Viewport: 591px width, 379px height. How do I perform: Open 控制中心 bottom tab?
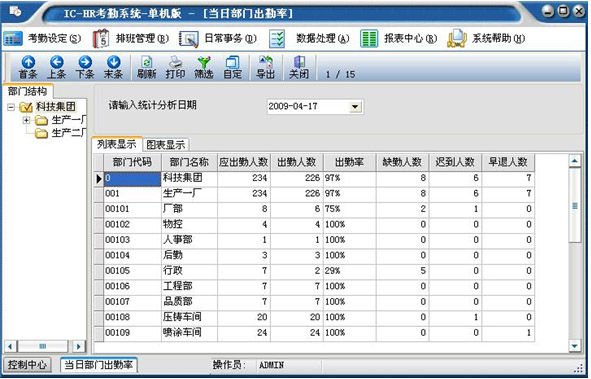coord(27,365)
